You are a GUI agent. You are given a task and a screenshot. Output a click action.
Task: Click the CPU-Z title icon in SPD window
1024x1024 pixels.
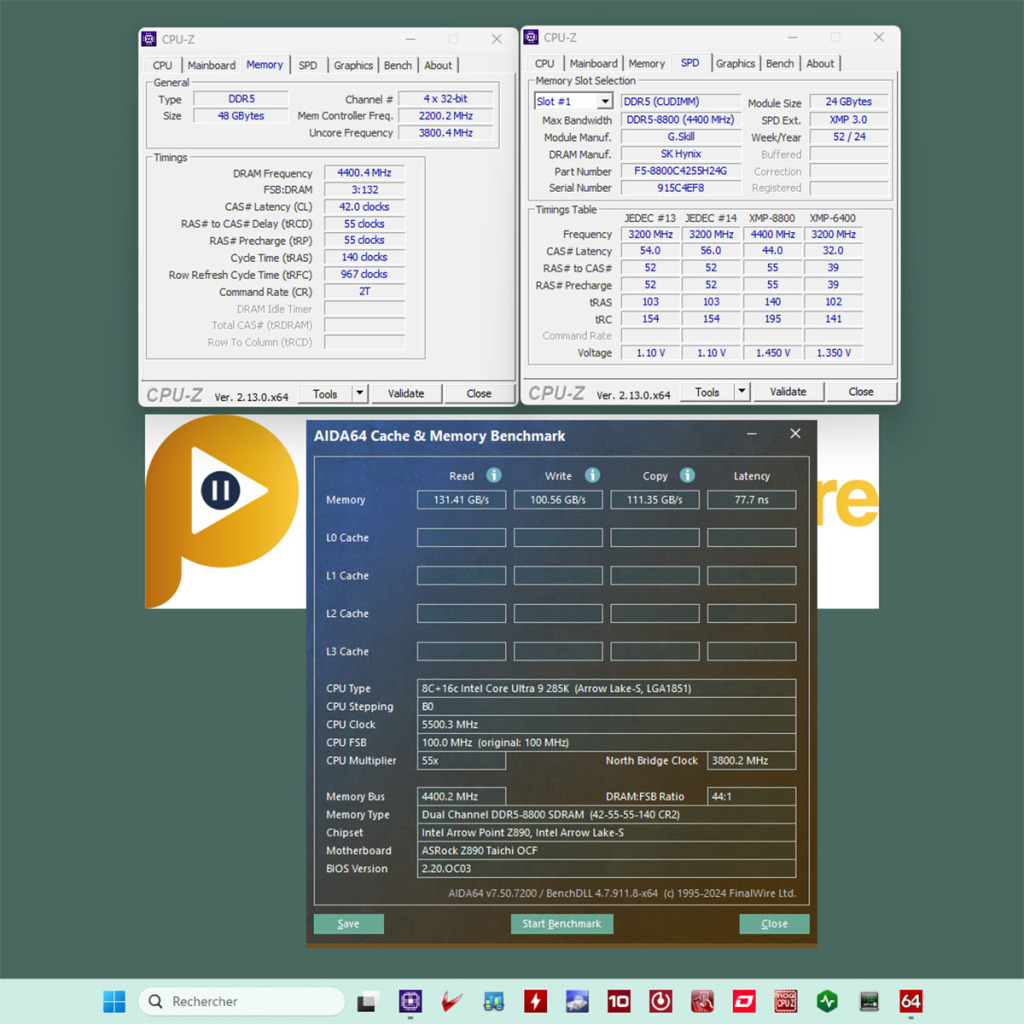coord(531,37)
